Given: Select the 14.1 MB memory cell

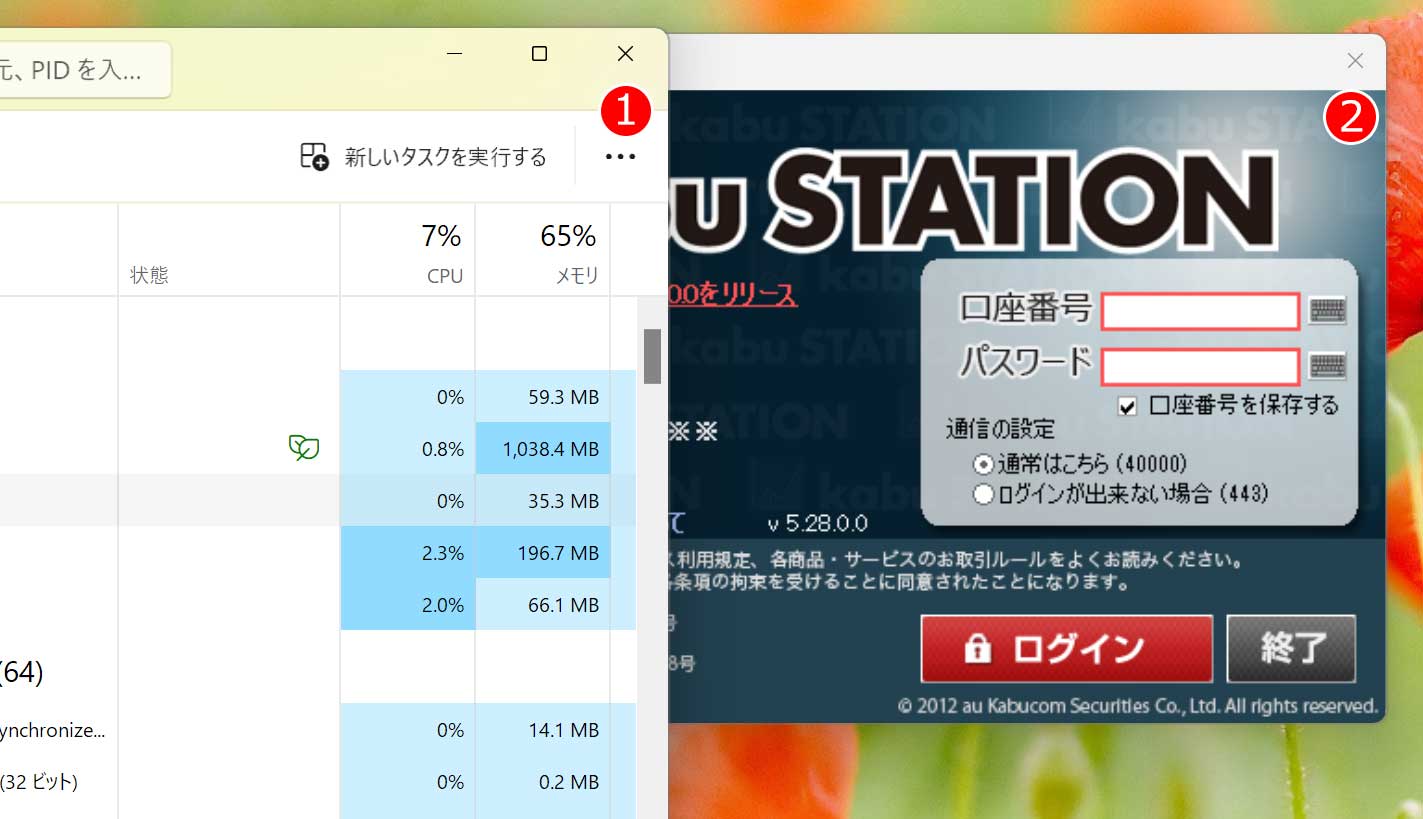Looking at the screenshot, I should [543, 730].
